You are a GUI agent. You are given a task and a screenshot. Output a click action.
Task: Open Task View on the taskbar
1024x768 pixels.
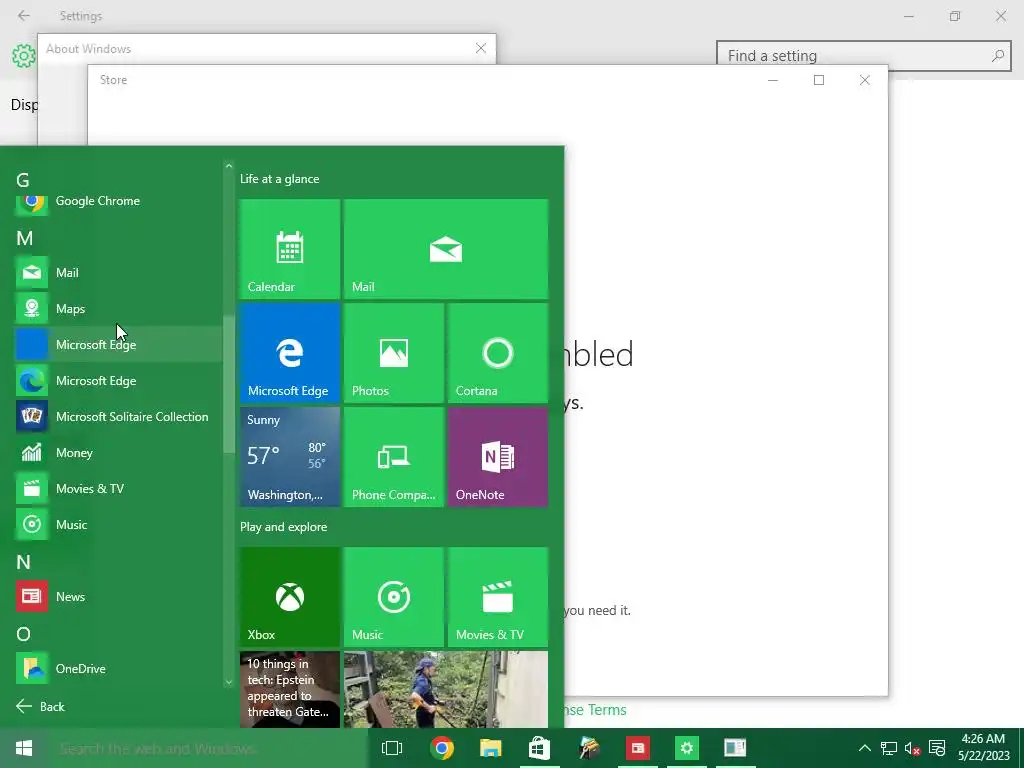(x=392, y=748)
